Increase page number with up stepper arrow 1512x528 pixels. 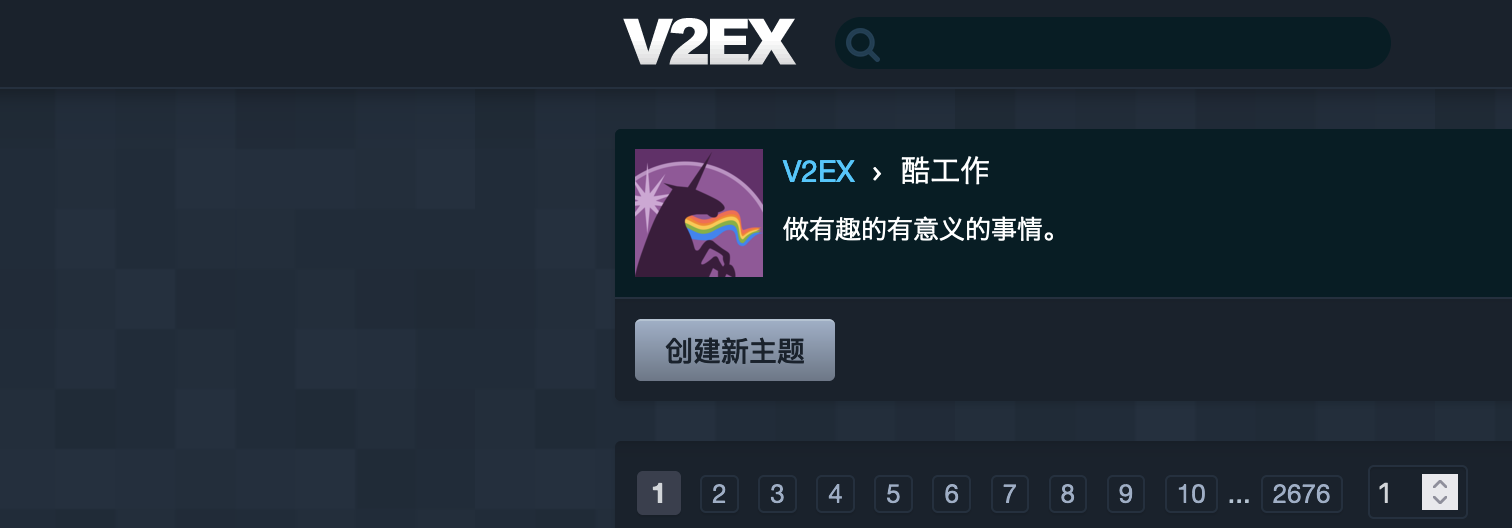point(1440,484)
